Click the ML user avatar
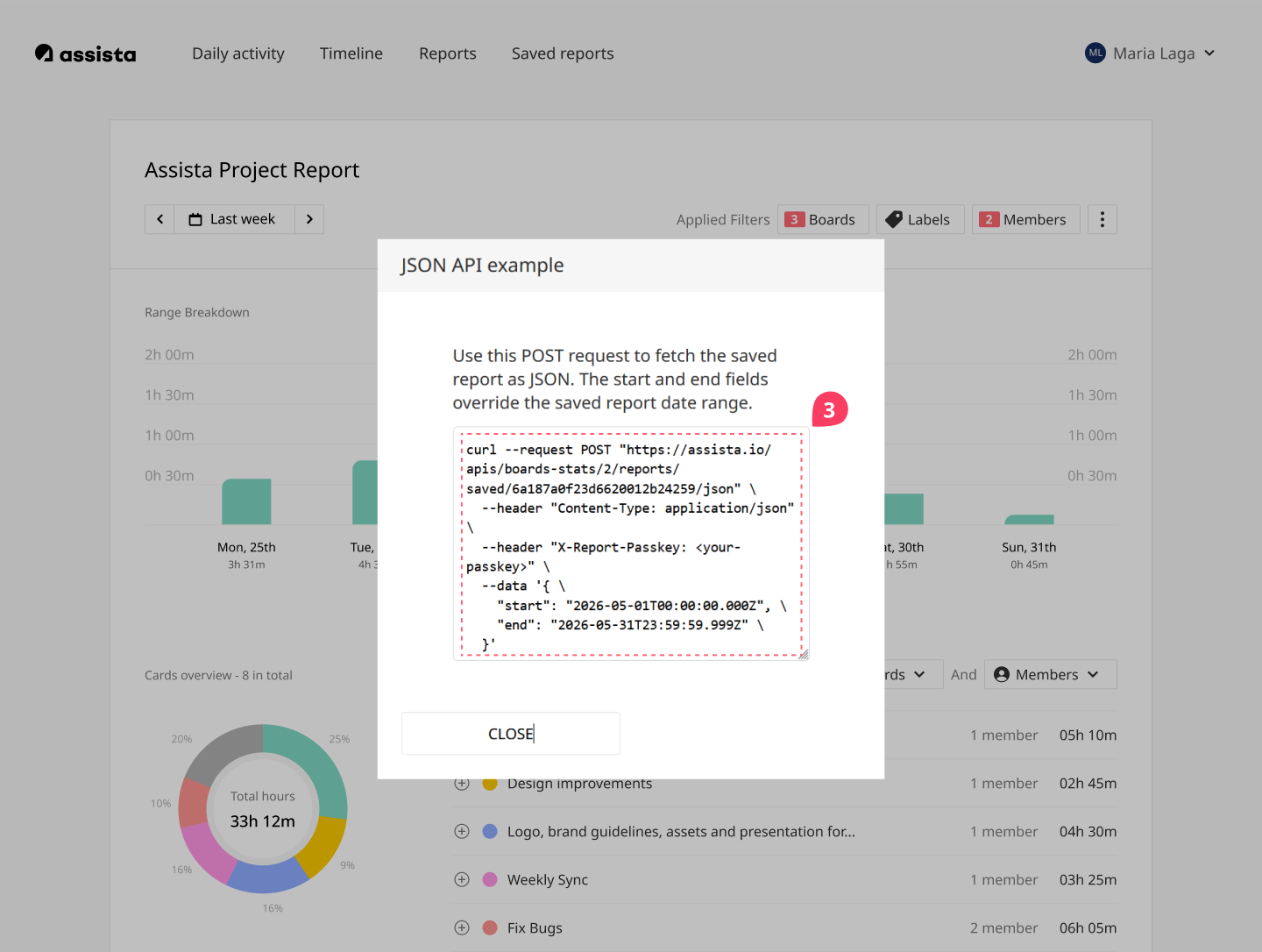Image resolution: width=1262 pixels, height=952 pixels. click(1095, 53)
